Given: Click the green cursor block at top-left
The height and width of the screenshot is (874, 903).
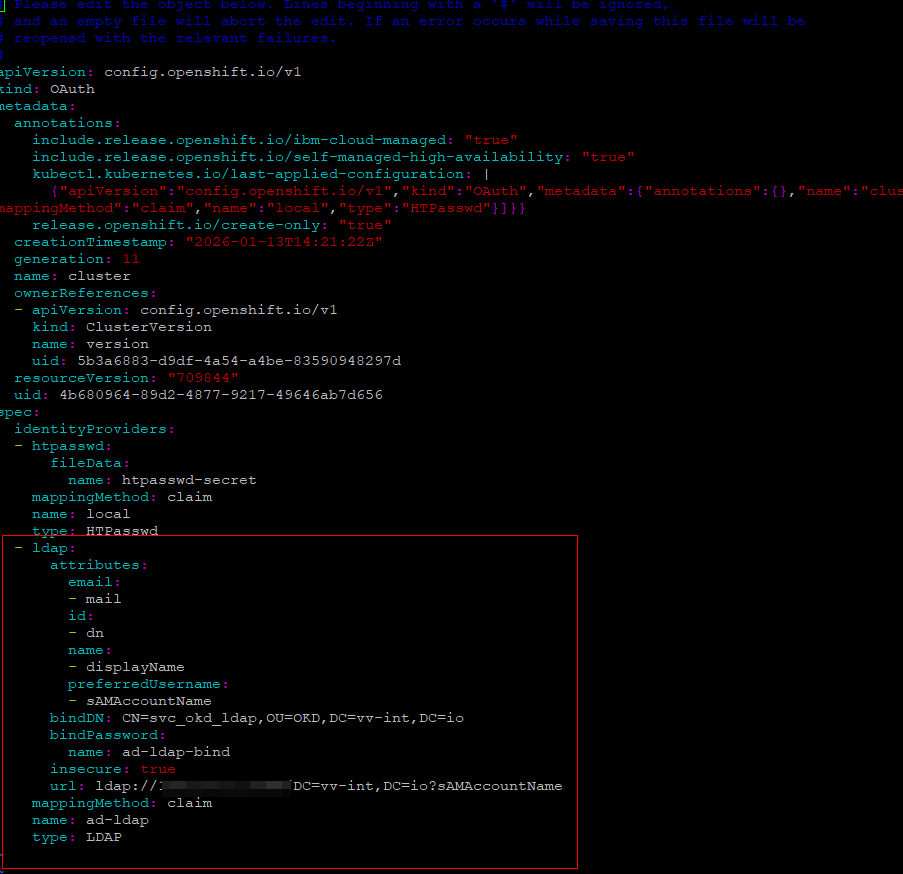Looking at the screenshot, I should point(4,5).
